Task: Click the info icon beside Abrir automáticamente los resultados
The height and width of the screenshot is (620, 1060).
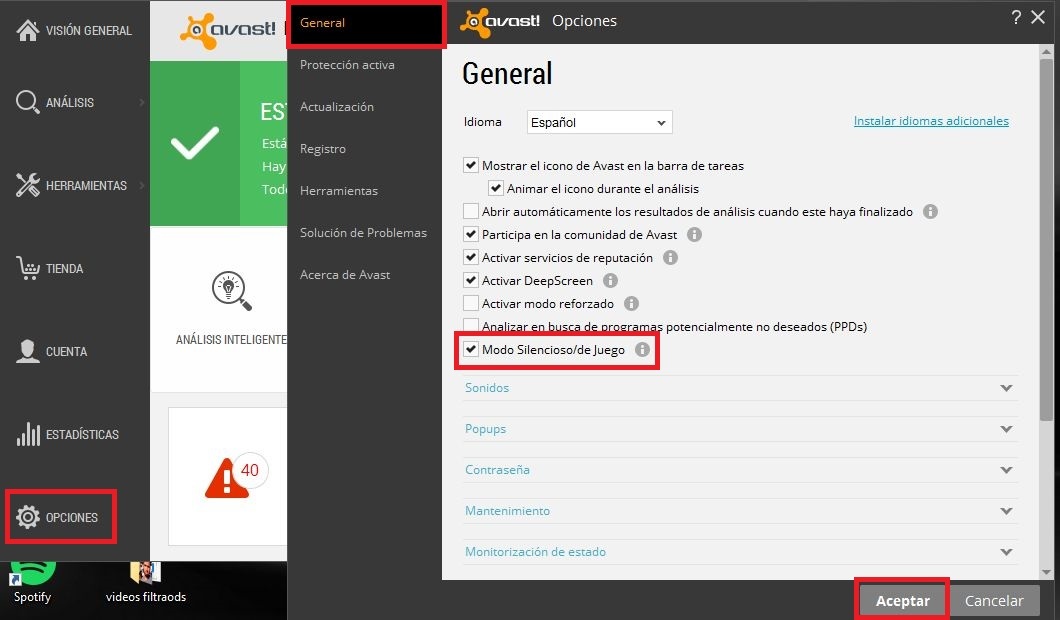Action: point(930,212)
